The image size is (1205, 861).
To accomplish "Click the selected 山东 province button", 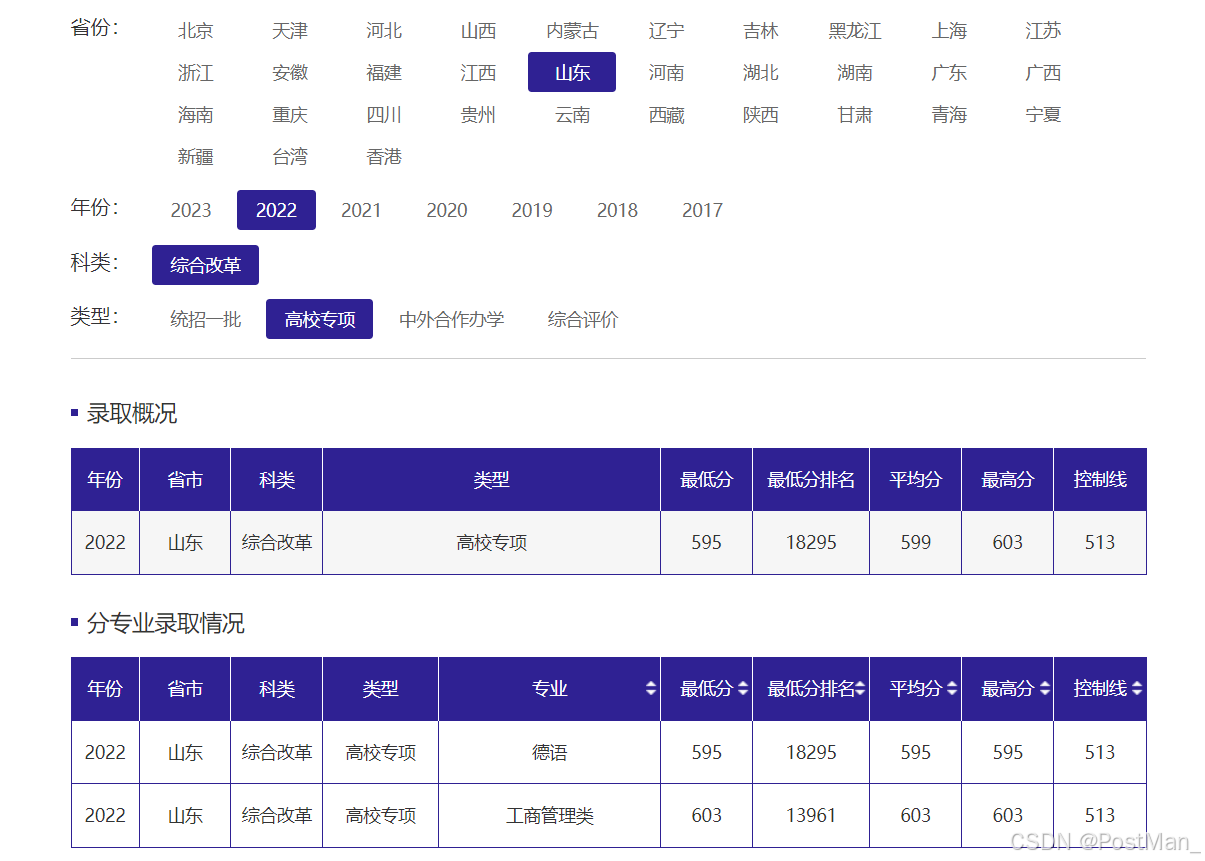I will (572, 72).
